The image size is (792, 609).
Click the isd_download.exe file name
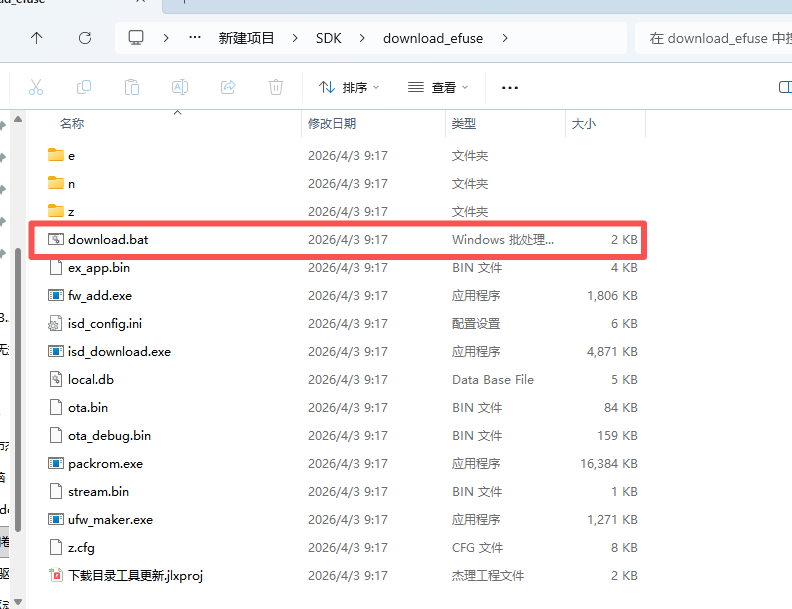tap(119, 351)
